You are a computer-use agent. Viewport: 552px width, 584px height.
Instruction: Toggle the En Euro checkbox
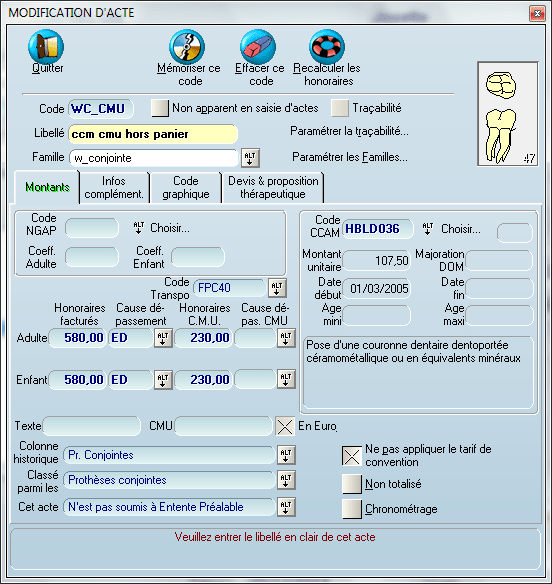coord(285,426)
